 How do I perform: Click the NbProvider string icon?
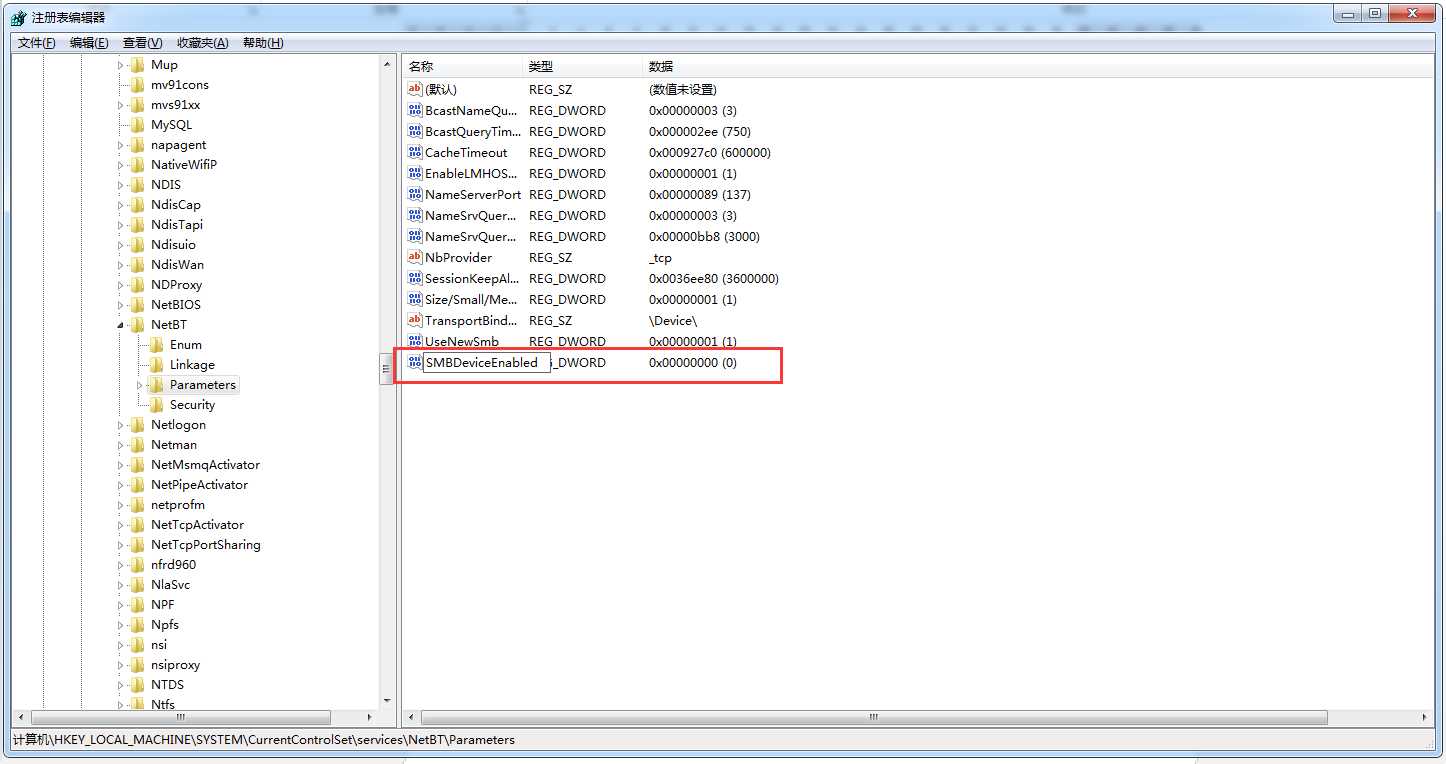415,257
